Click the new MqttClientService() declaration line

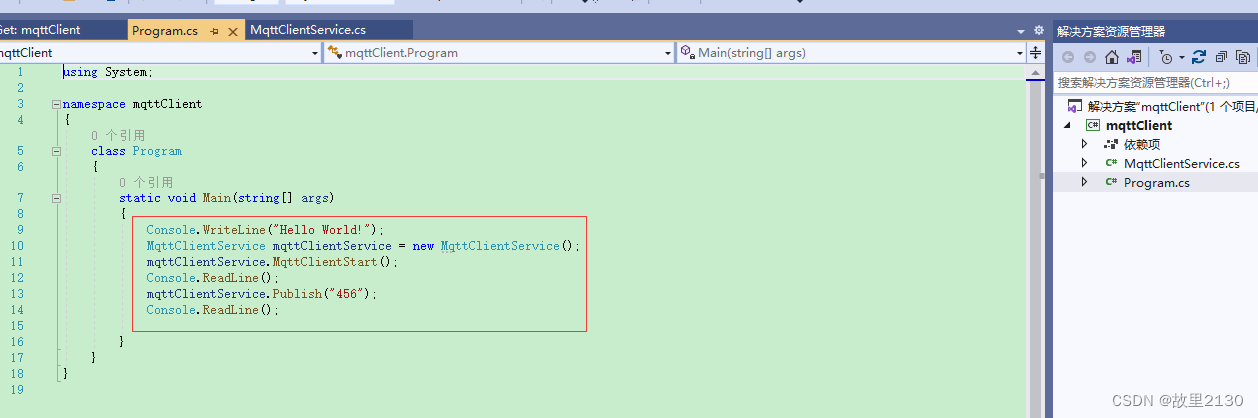click(x=363, y=246)
